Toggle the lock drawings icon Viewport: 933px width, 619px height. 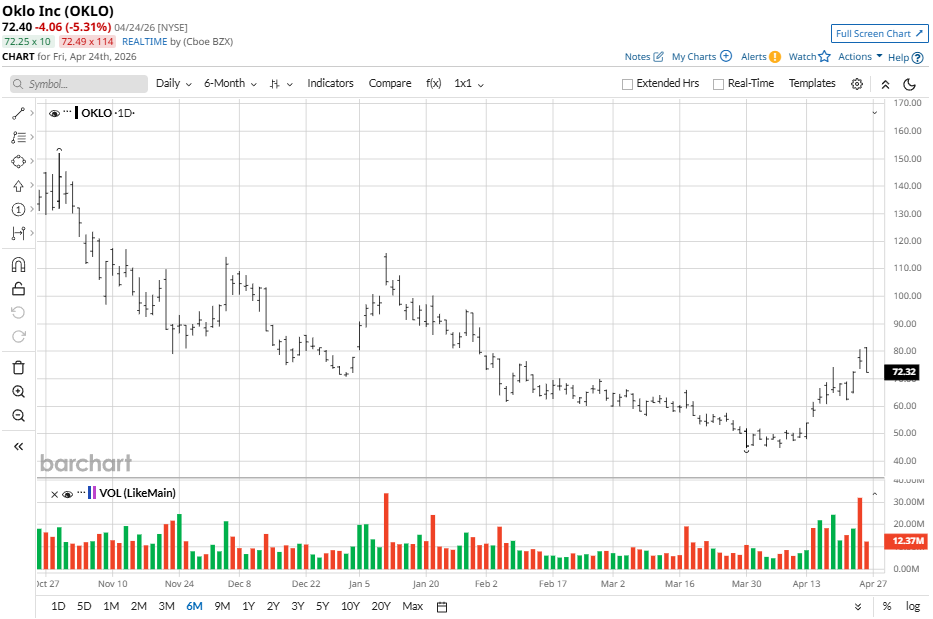[18, 289]
